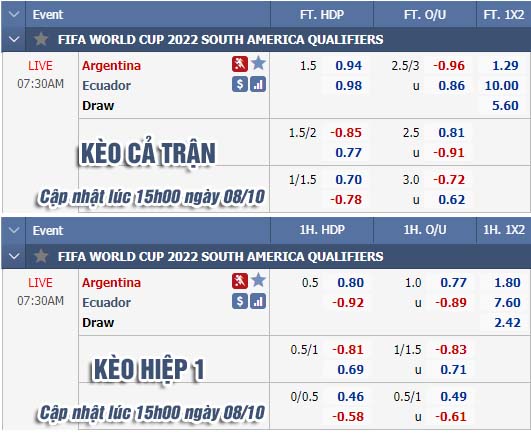The image size is (531, 433).
Task: Open live stream icon for full-time Argentina match
Action: click(240, 64)
